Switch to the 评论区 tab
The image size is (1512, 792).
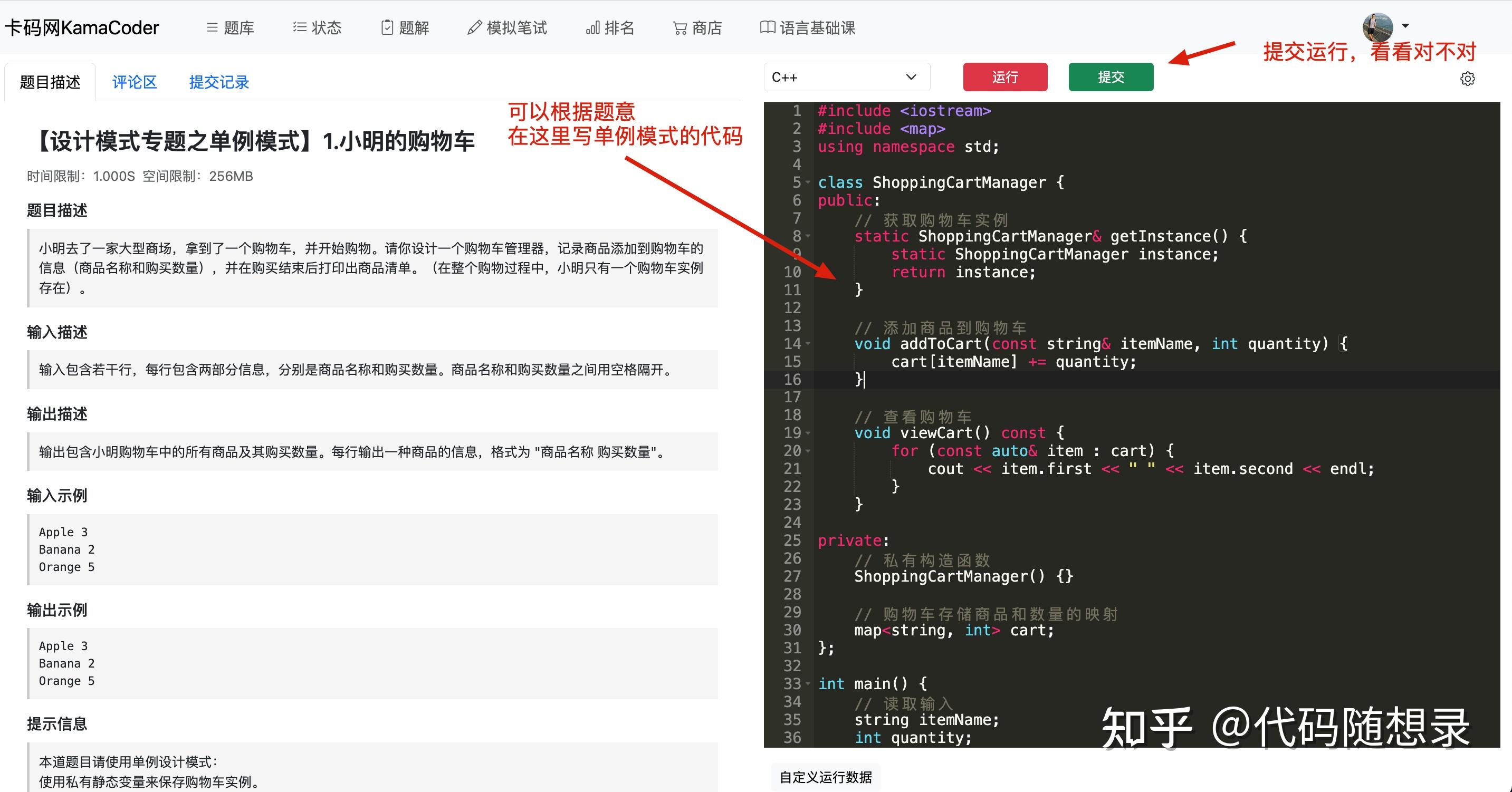click(135, 82)
